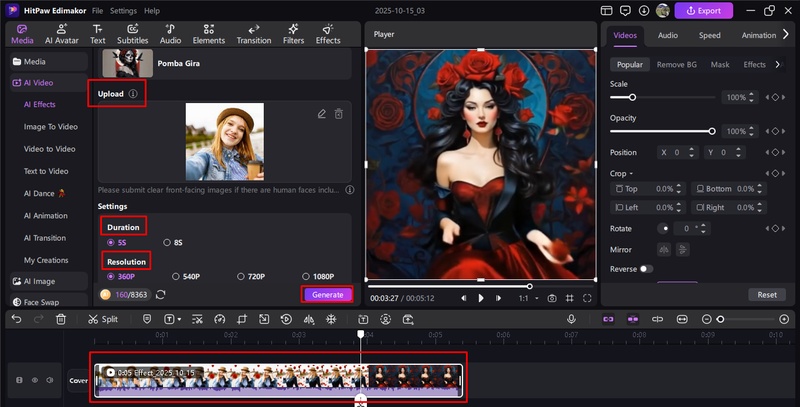The height and width of the screenshot is (407, 800).
Task: Click the purple Generate button
Action: click(327, 294)
